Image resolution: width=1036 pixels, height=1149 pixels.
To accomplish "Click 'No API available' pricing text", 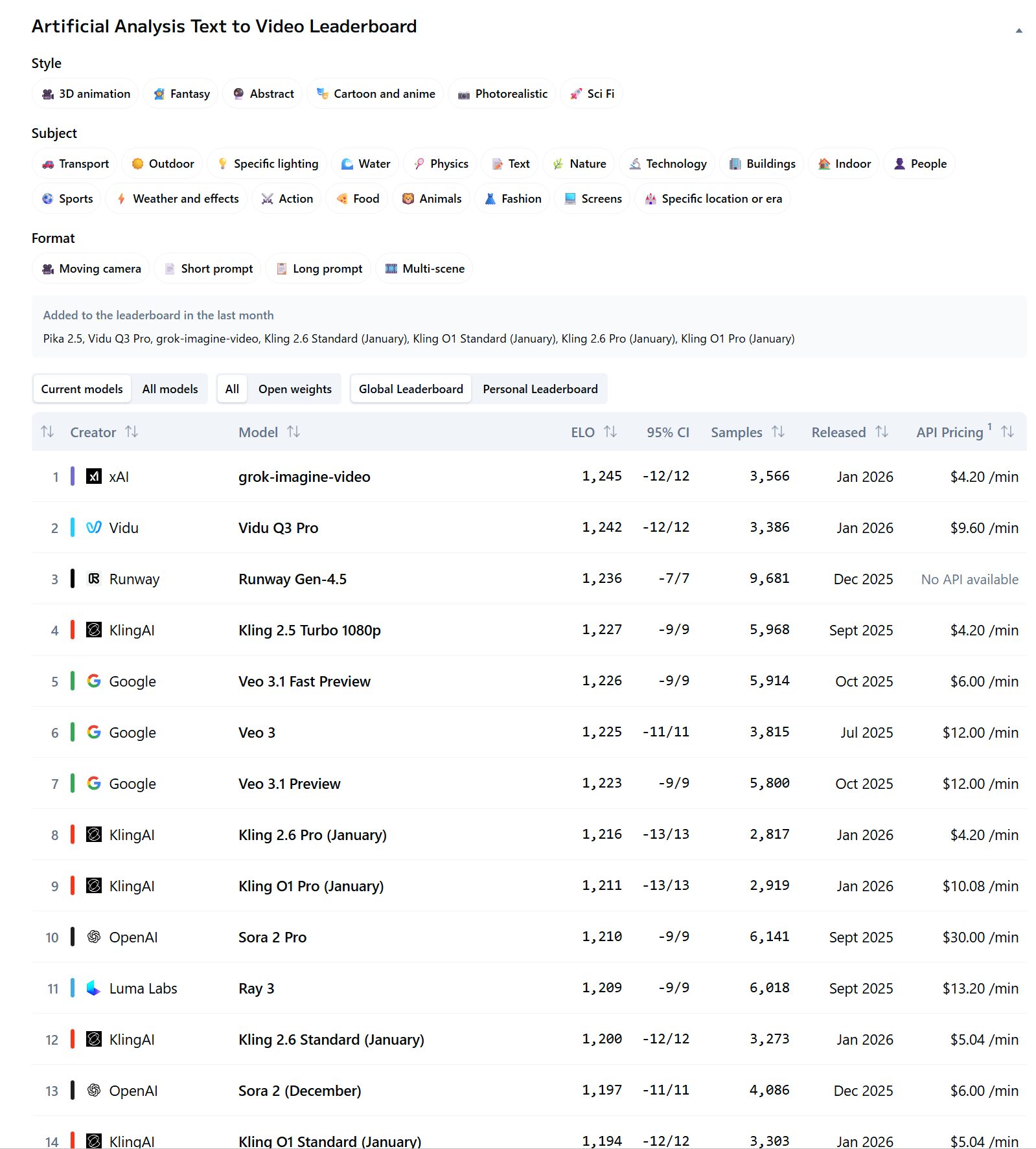I will coord(970,579).
